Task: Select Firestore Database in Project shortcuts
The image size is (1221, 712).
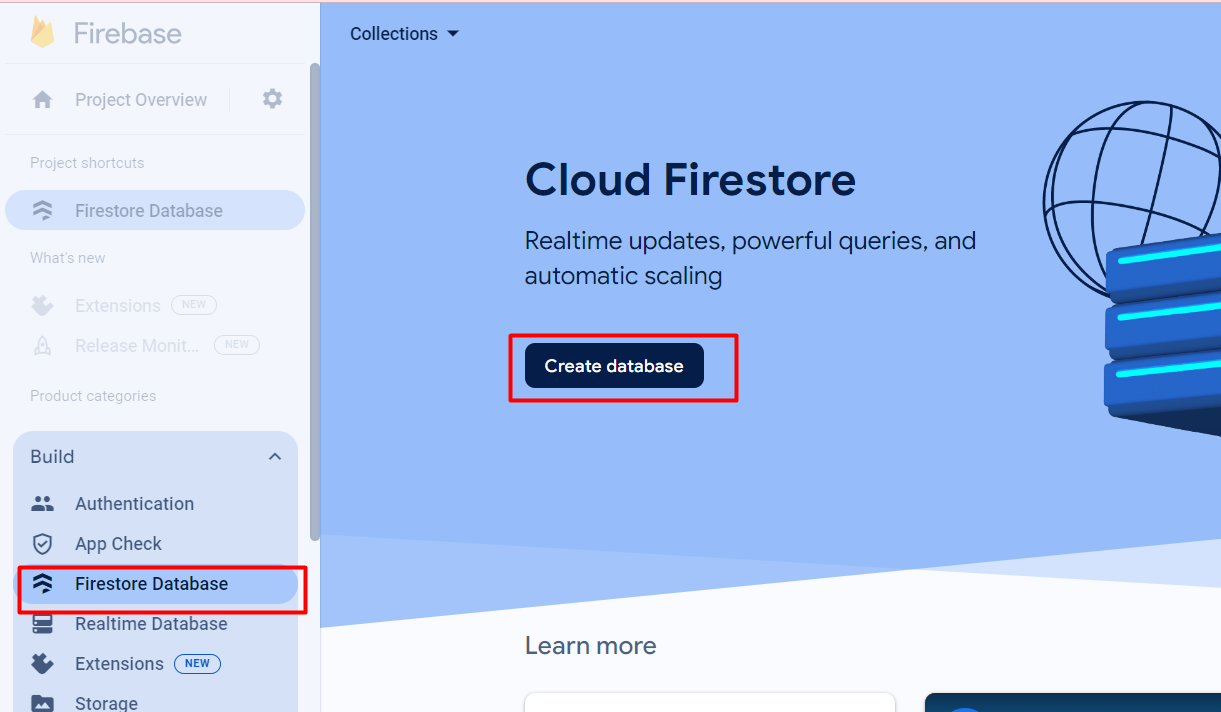Action: click(x=155, y=210)
